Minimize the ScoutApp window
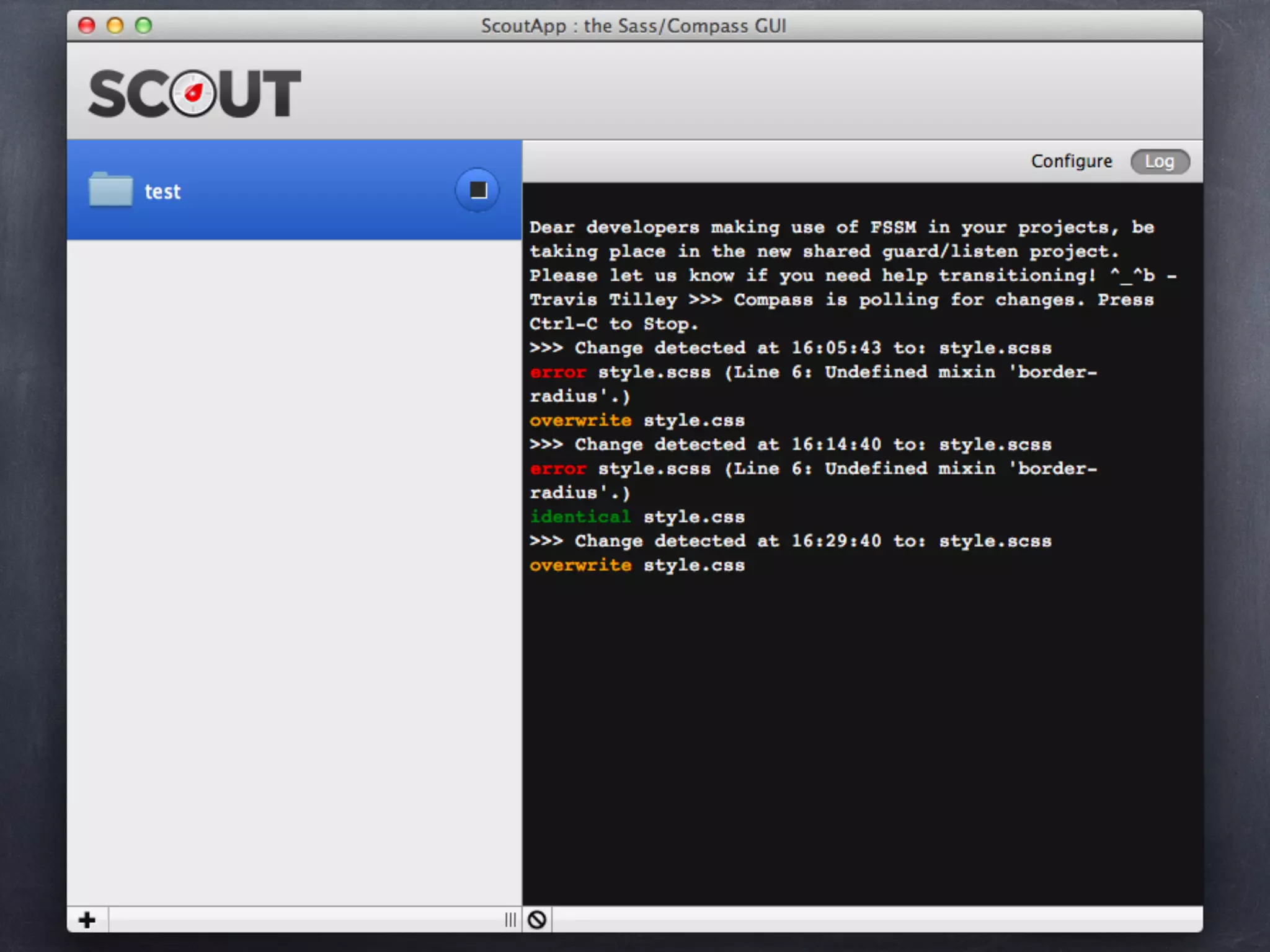The width and height of the screenshot is (1270, 952). coord(115,25)
